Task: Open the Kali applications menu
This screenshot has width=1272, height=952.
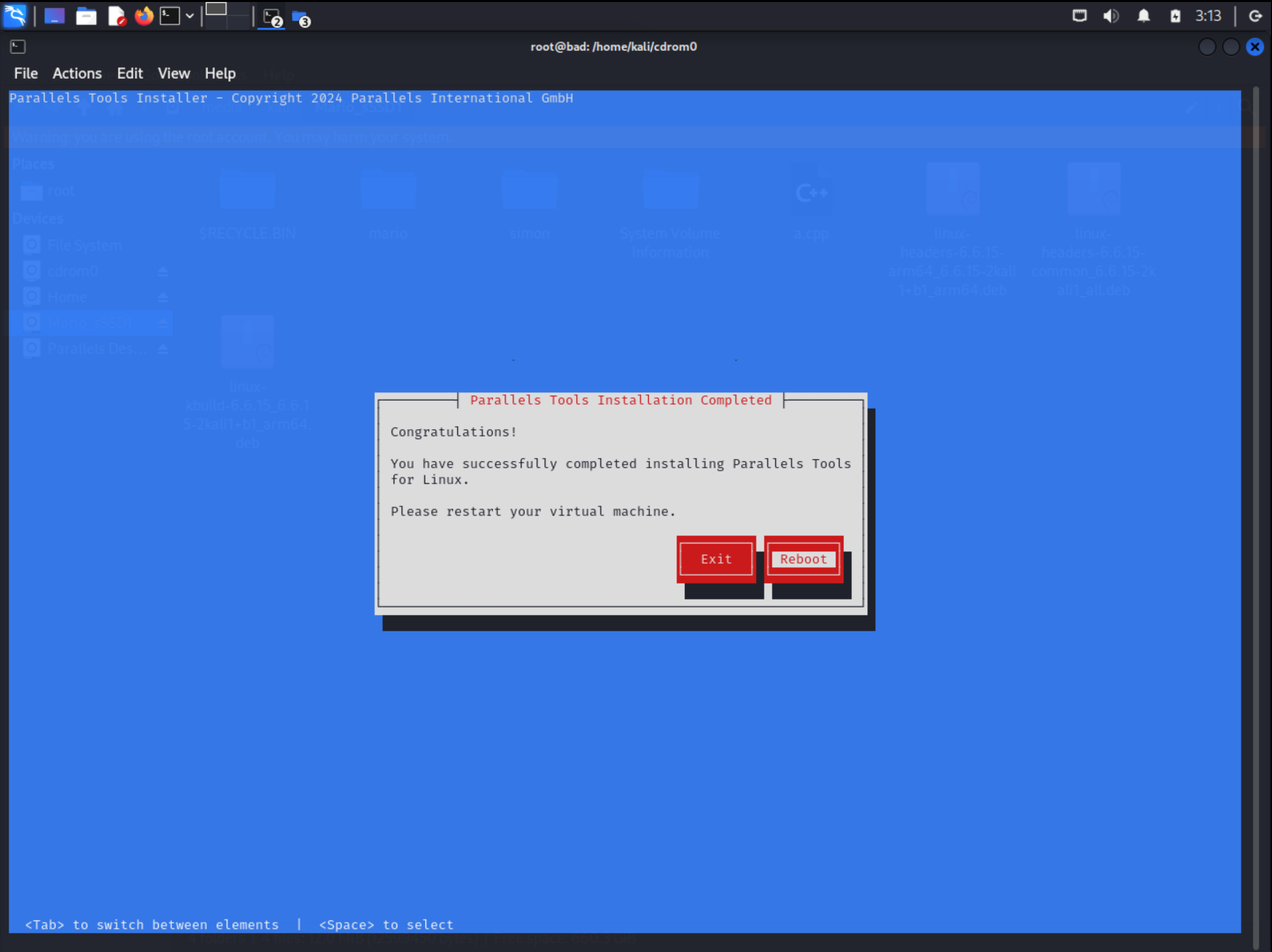Action: point(15,16)
